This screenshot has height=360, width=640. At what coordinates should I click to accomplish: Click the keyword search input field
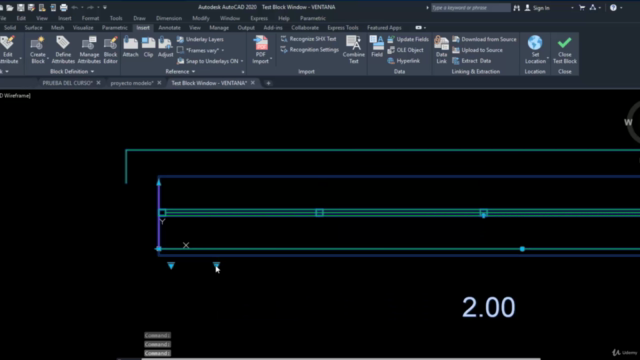point(470,8)
